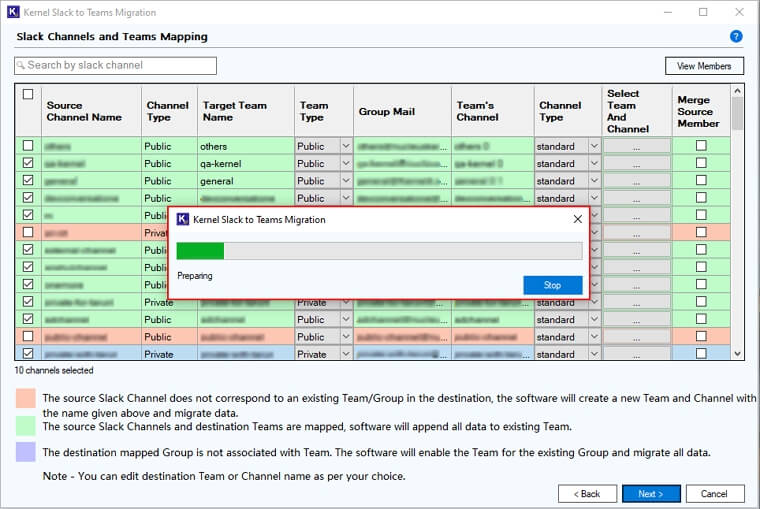Image resolution: width=760 pixels, height=509 pixels.
Task: Click the green legend color swatch
Action: click(26, 426)
